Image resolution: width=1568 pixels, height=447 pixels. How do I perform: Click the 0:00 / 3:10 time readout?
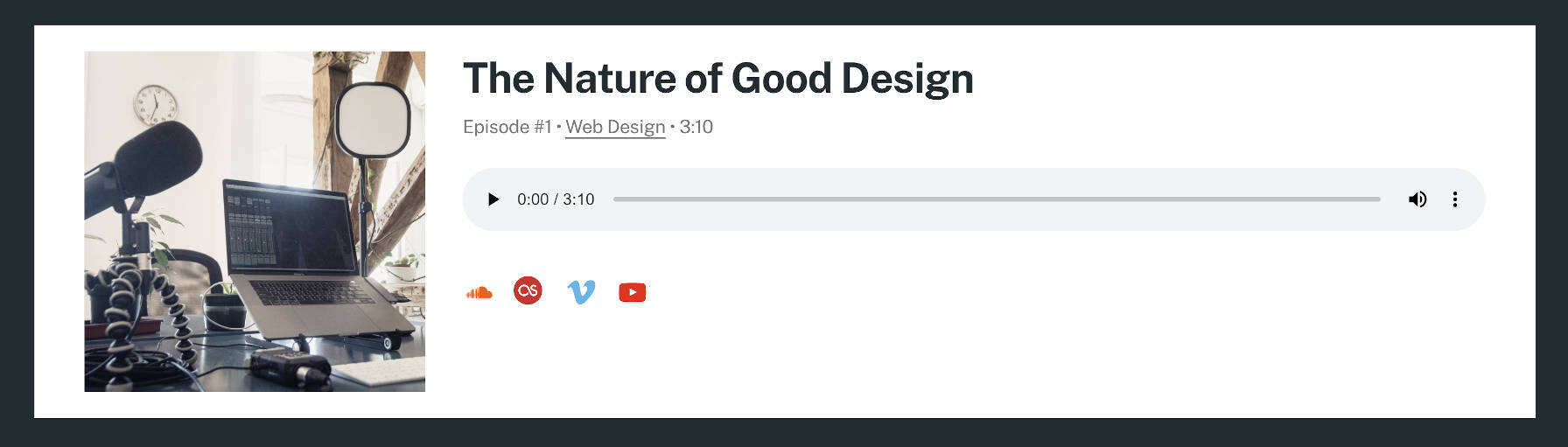[556, 199]
